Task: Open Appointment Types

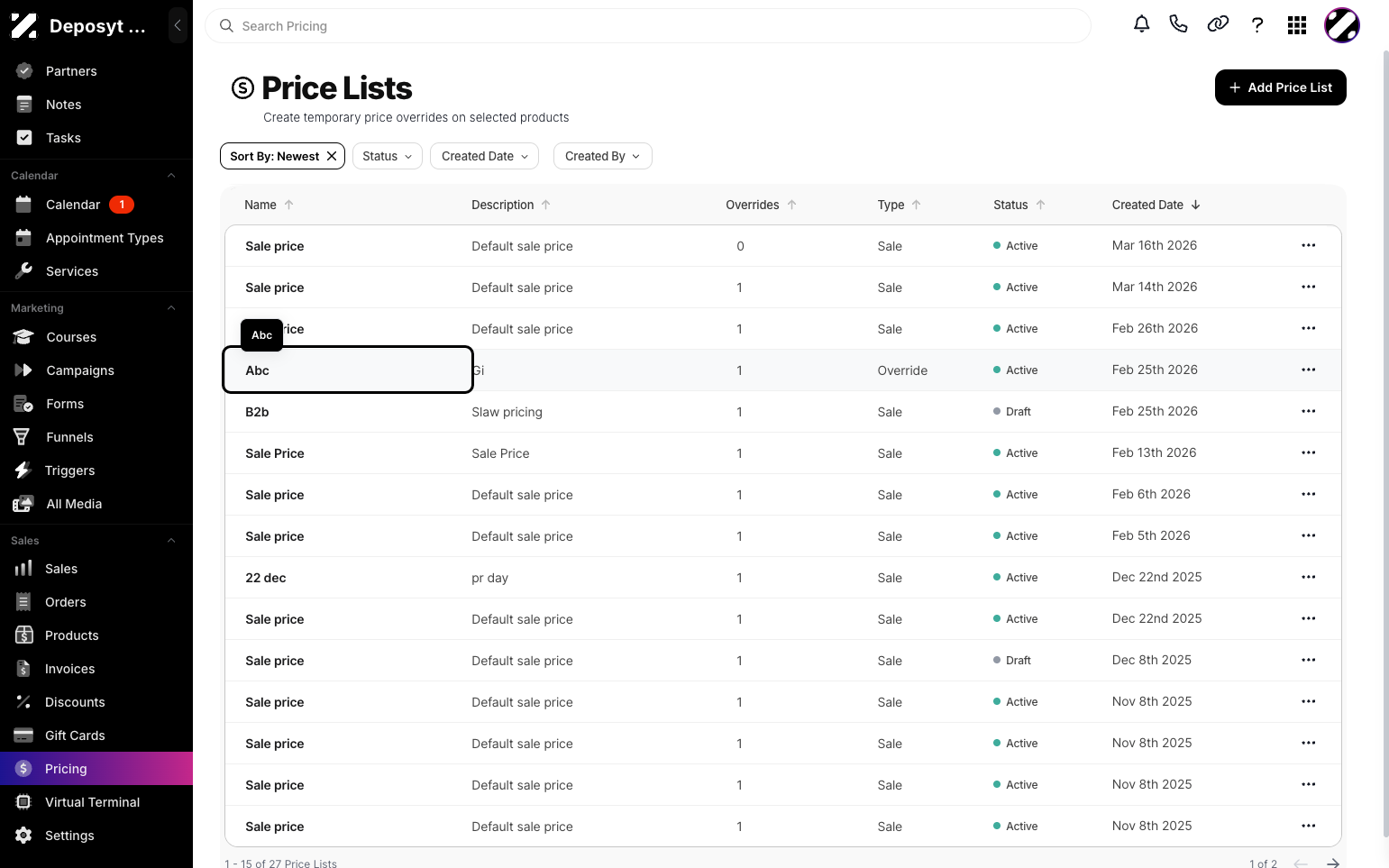Action: pyautogui.click(x=96, y=238)
